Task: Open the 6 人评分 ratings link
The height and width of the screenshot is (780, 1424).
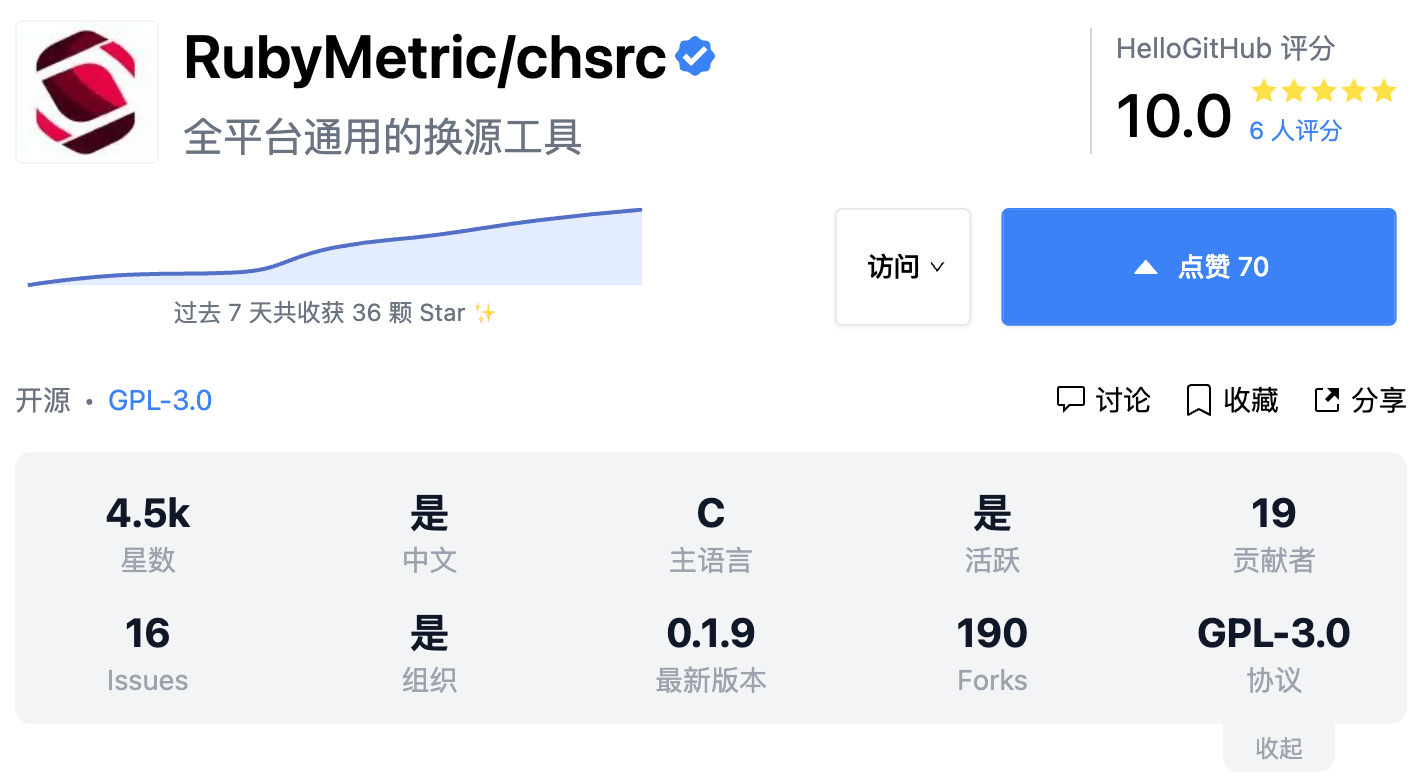Action: pos(1295,130)
